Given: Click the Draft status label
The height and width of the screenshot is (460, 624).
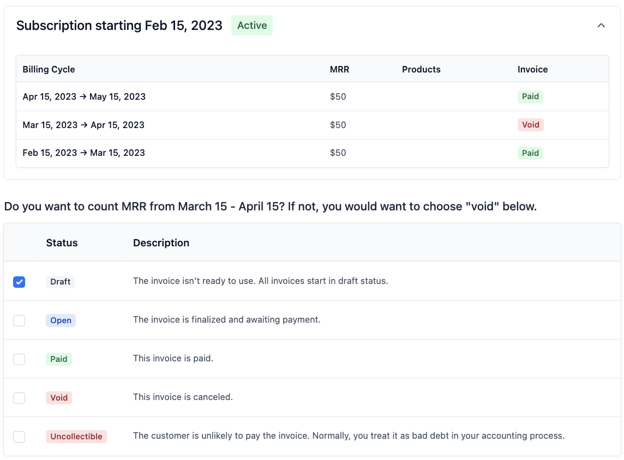Looking at the screenshot, I should coord(60,282).
